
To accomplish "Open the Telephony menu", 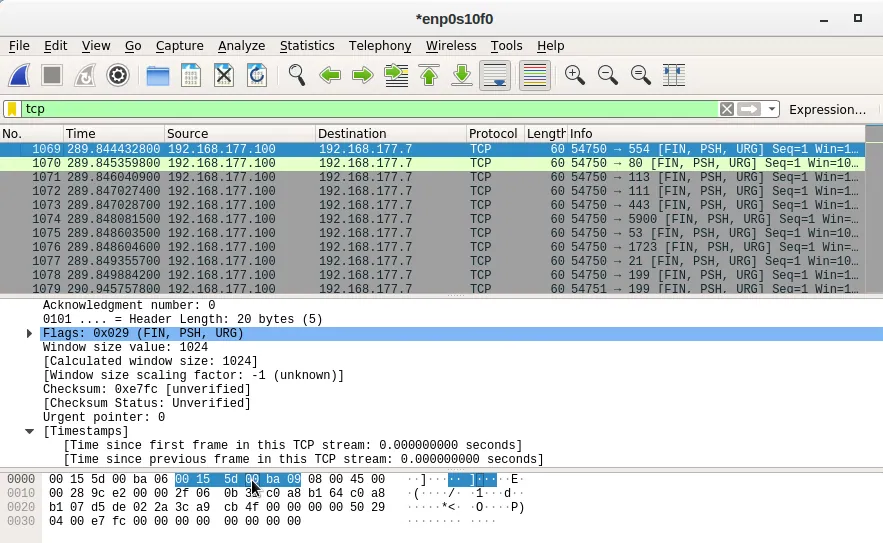I will coord(380,46).
